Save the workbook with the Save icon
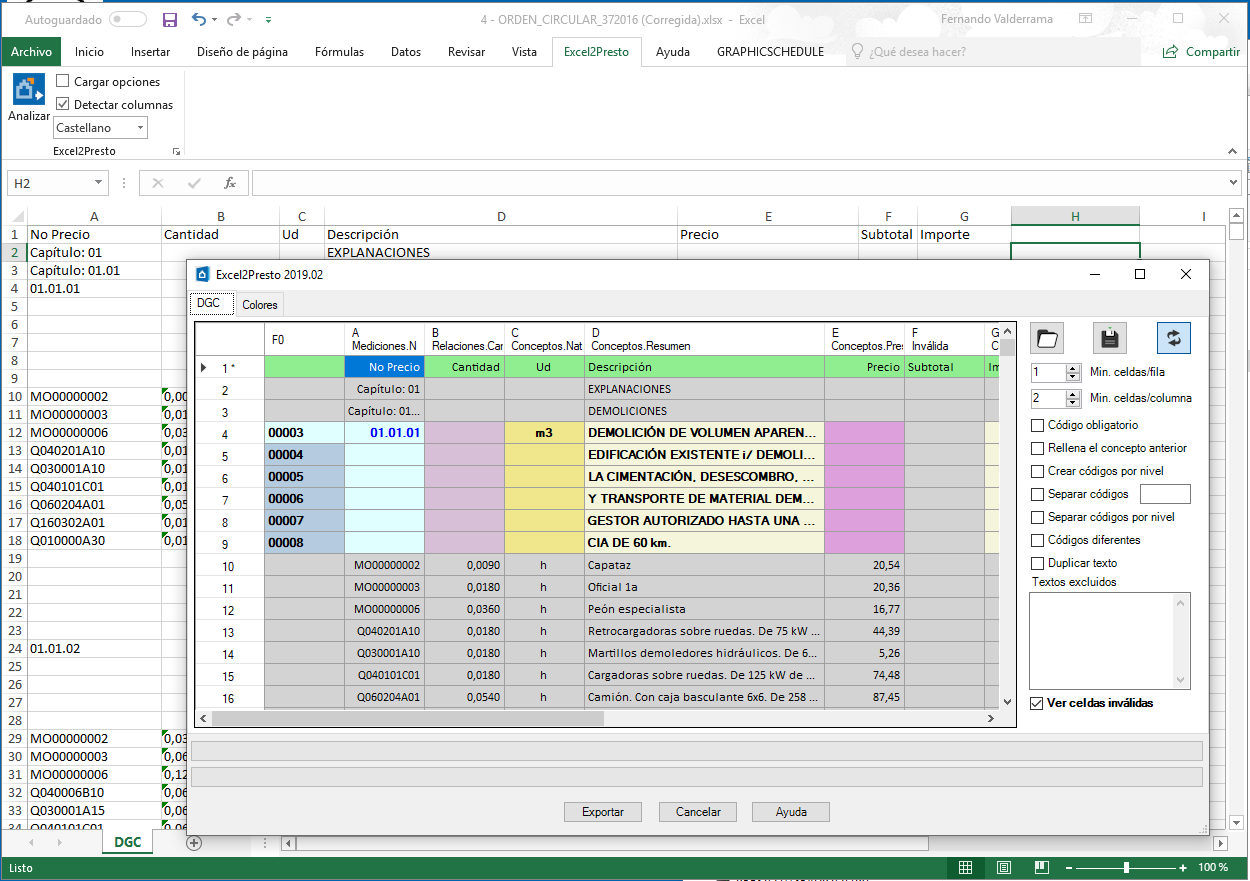Viewport: 1250px width, 881px height. point(170,19)
